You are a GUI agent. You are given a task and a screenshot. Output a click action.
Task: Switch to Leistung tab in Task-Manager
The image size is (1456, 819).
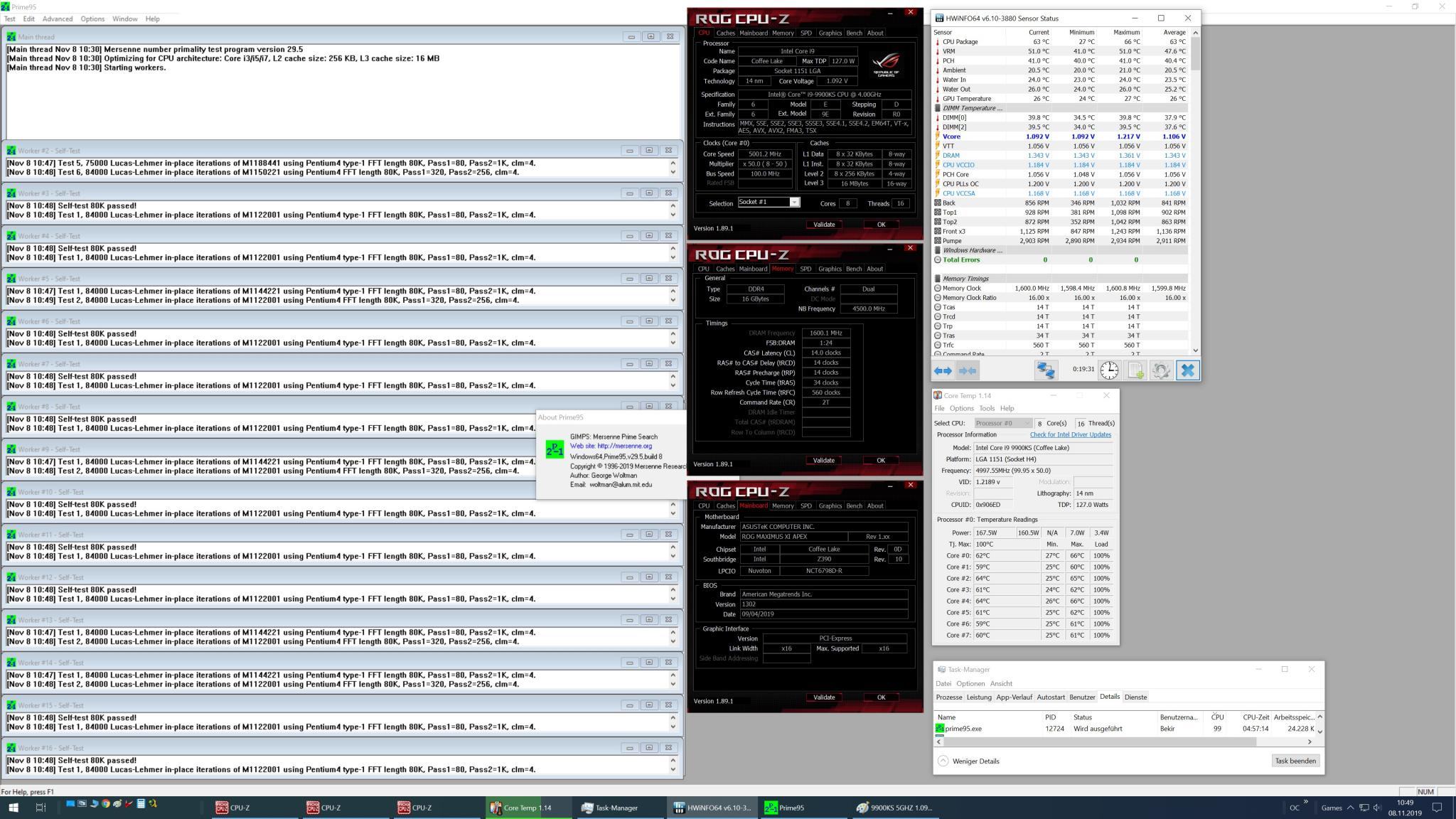click(978, 697)
